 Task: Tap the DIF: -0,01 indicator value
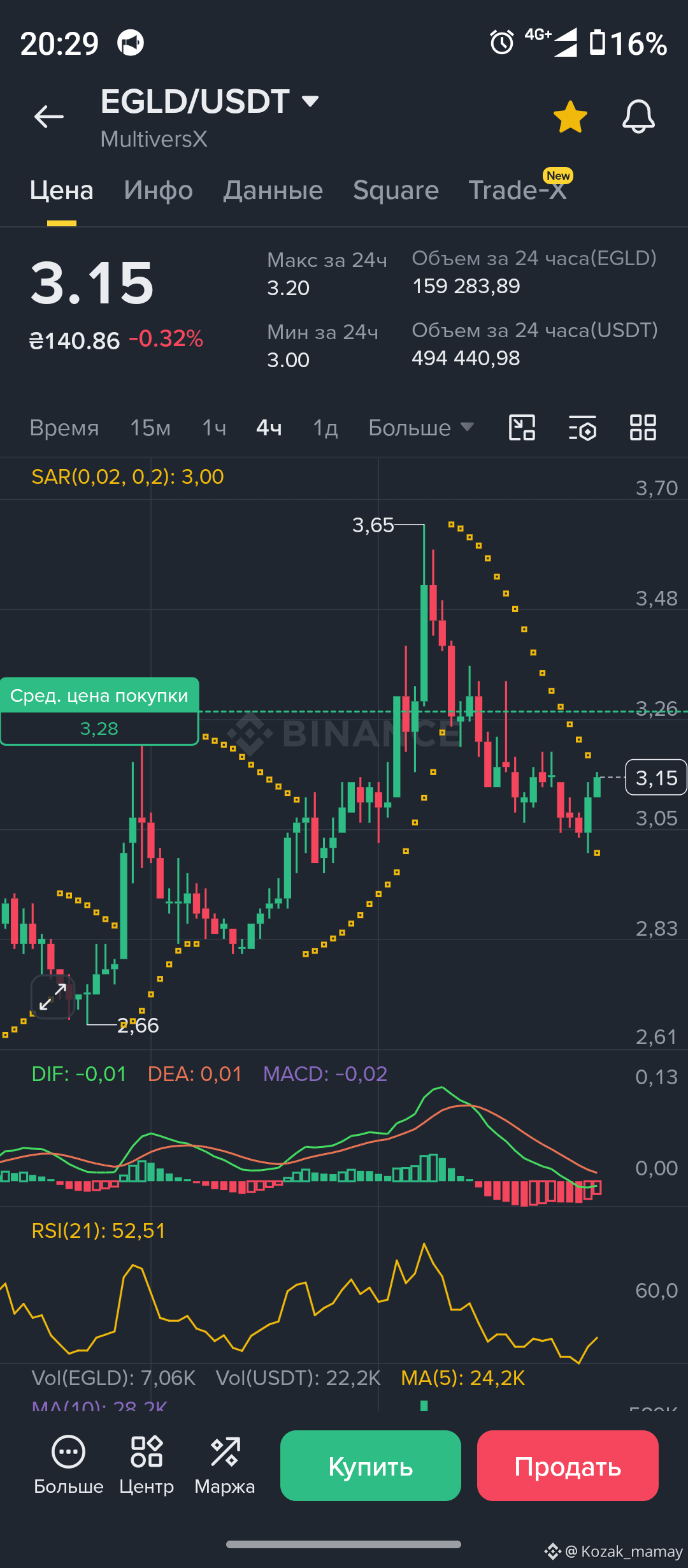(x=79, y=1074)
